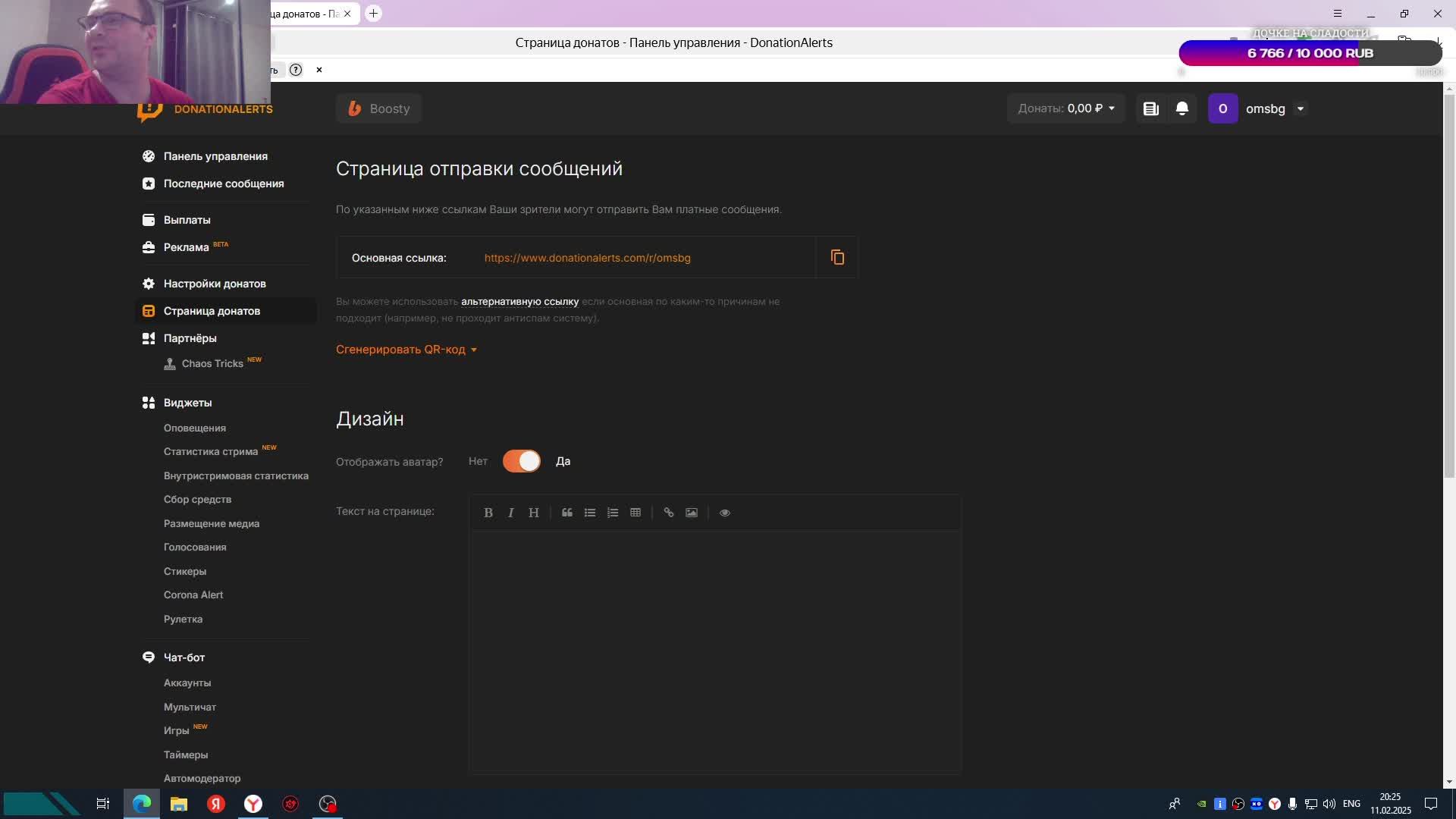Toggle the display avatar switch
The image size is (1456, 819).
(x=522, y=461)
